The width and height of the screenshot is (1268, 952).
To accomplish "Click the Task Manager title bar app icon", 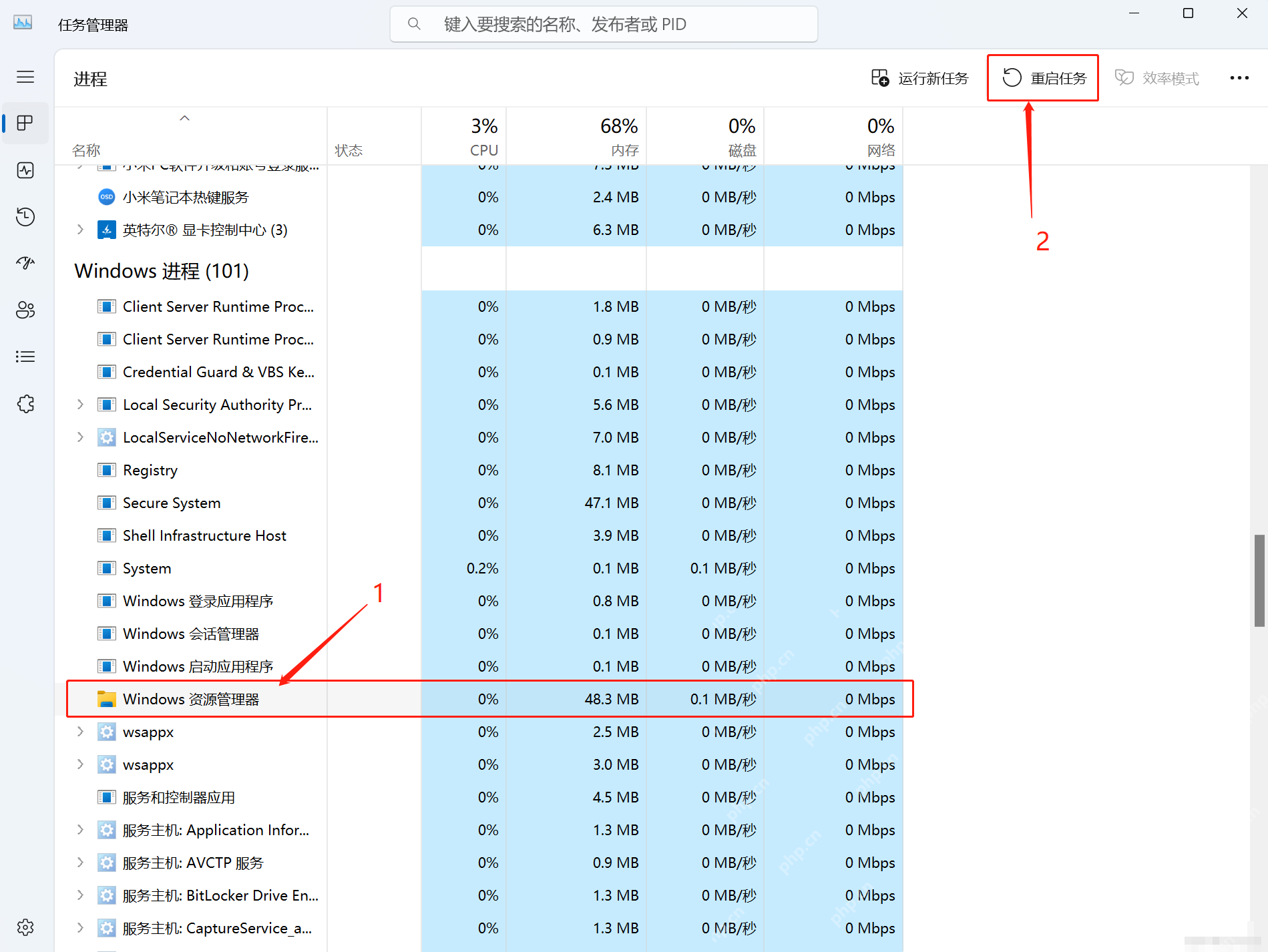I will [x=23, y=23].
